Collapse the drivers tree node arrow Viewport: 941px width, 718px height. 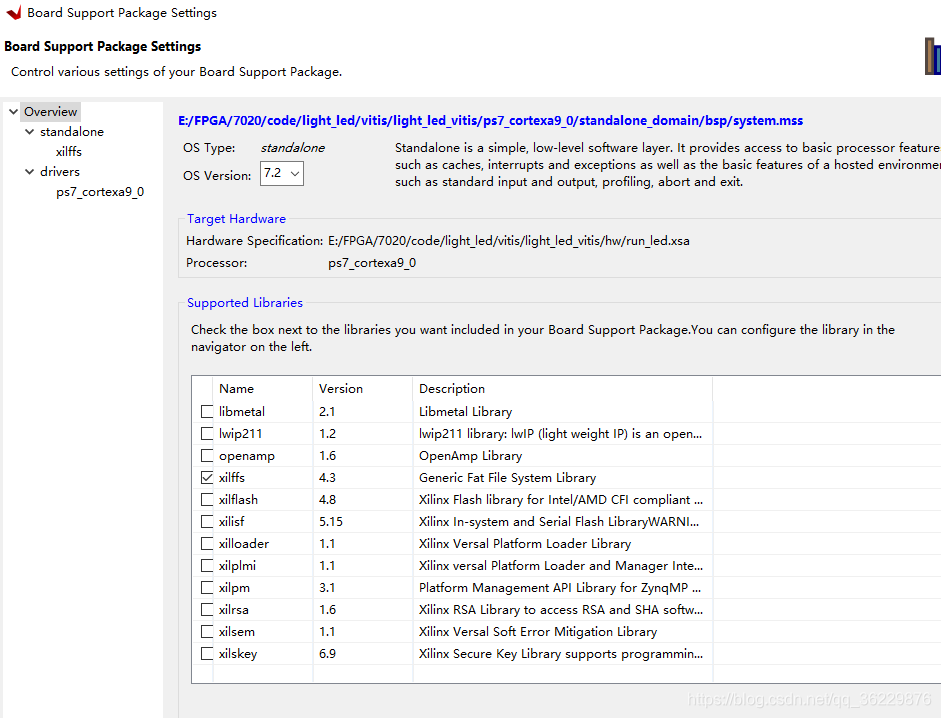click(29, 172)
